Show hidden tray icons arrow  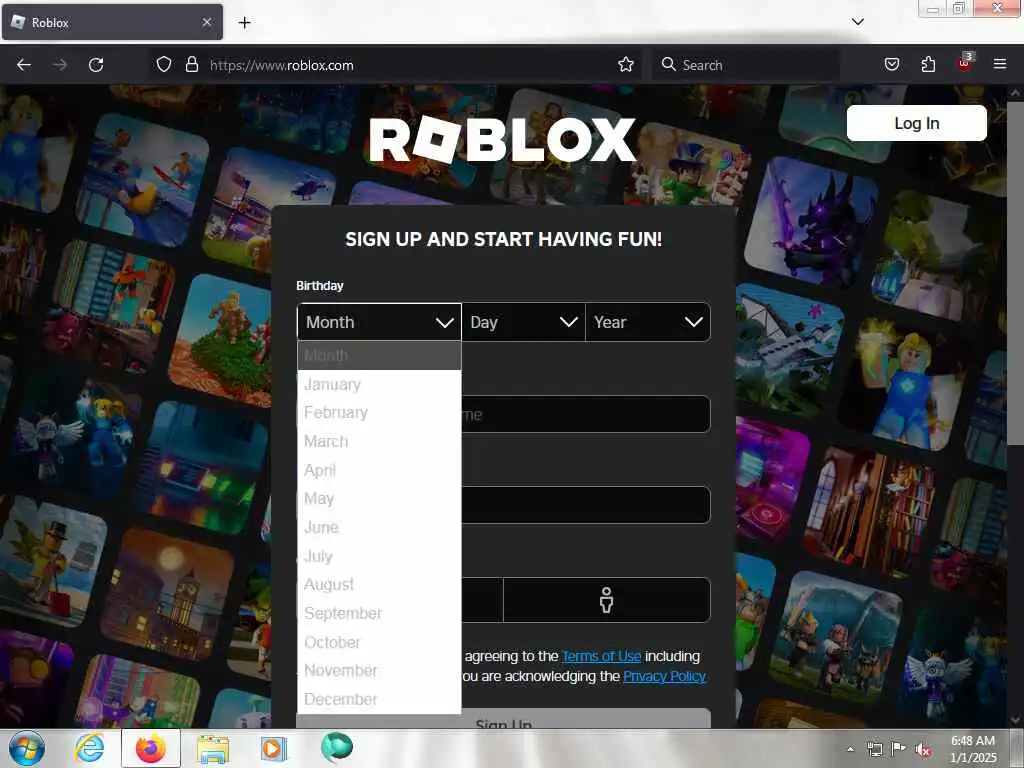[x=850, y=749]
